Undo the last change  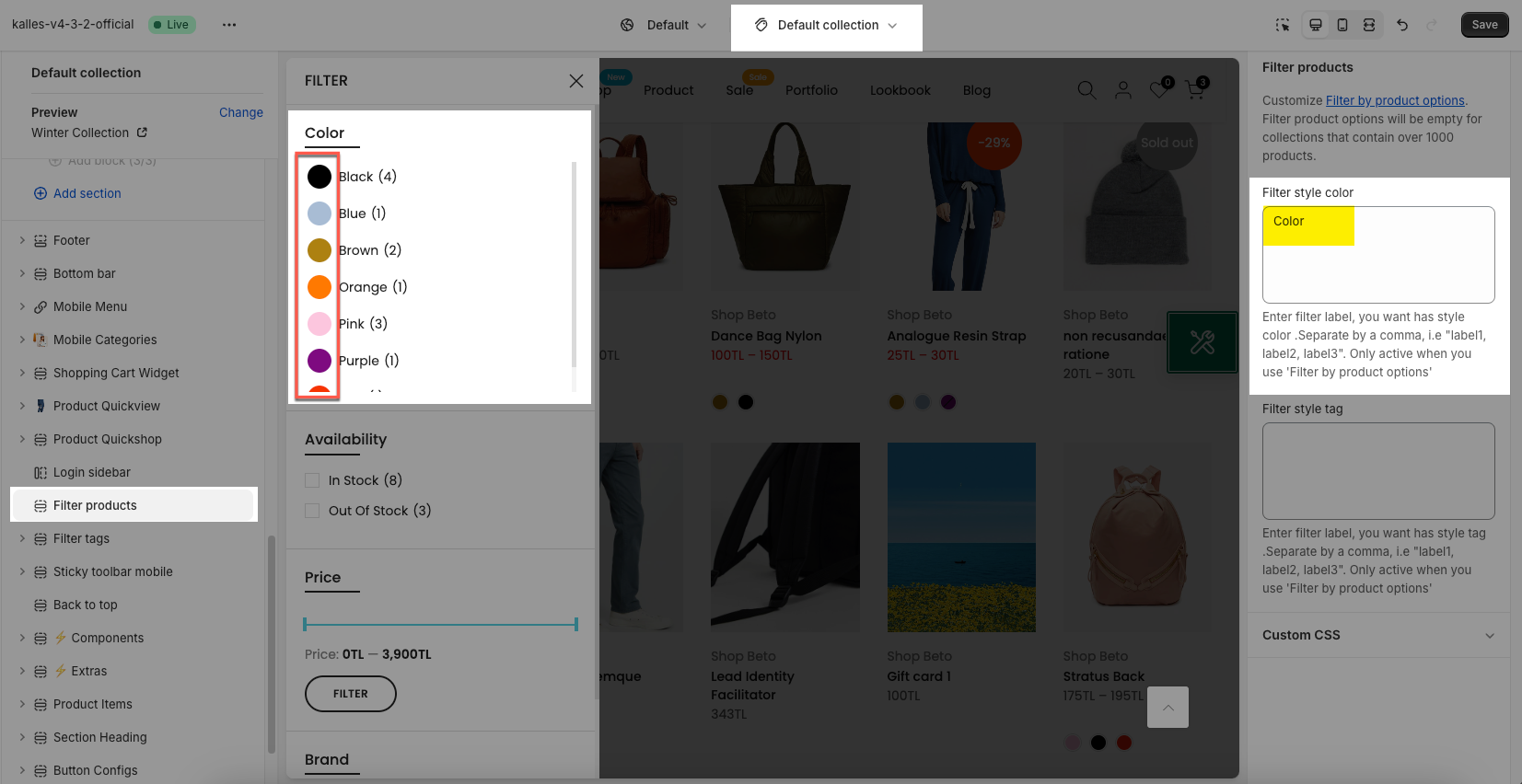(1402, 25)
